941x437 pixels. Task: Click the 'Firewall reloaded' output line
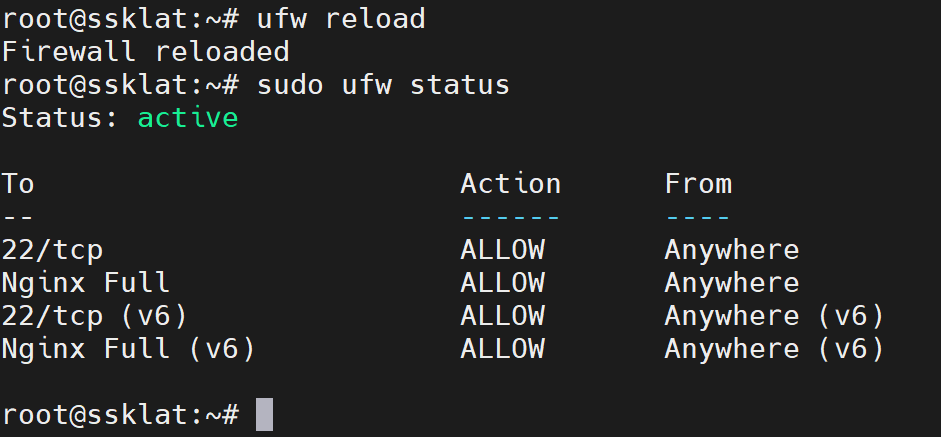point(145,52)
